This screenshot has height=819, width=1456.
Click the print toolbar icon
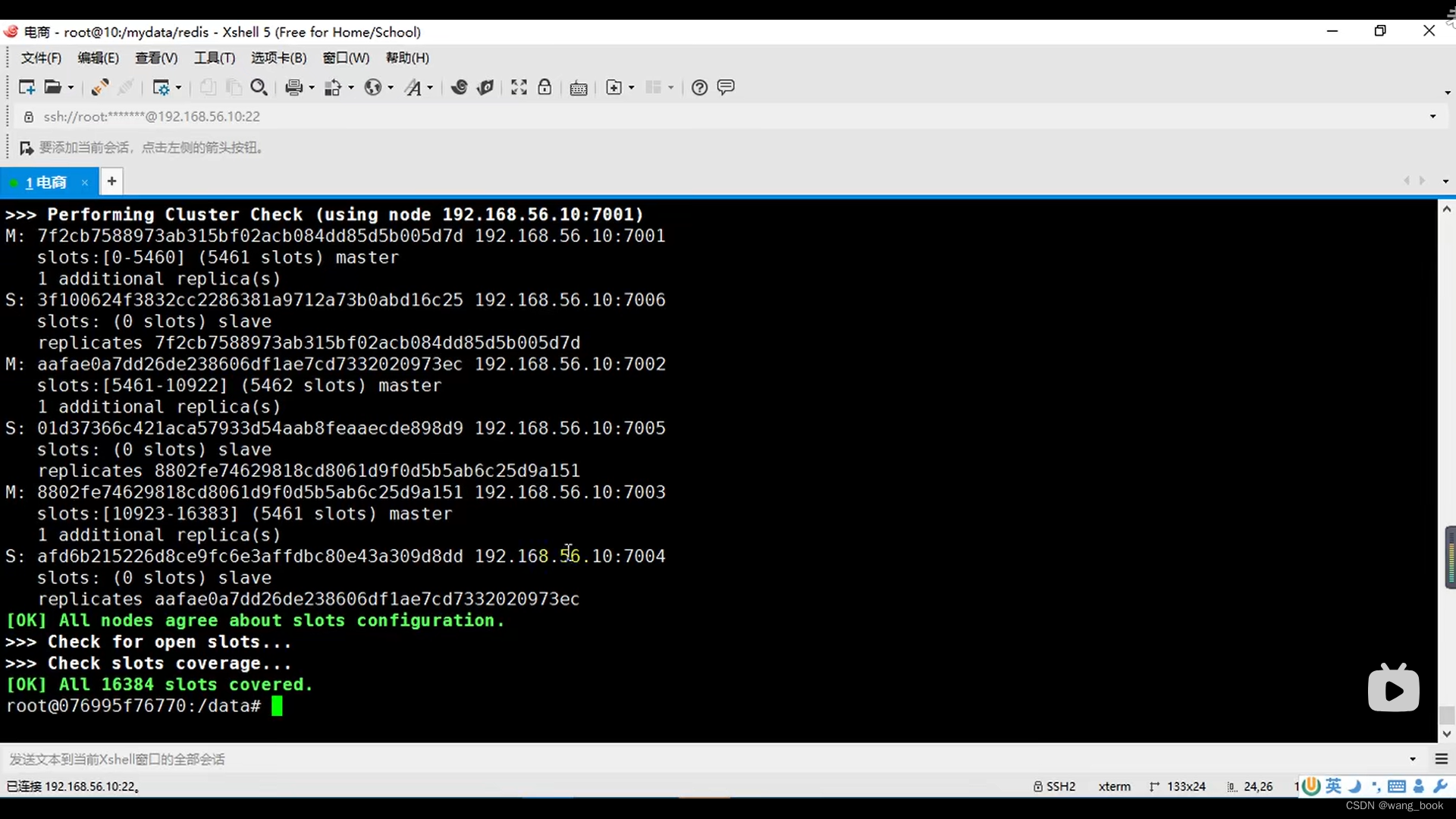(x=292, y=87)
